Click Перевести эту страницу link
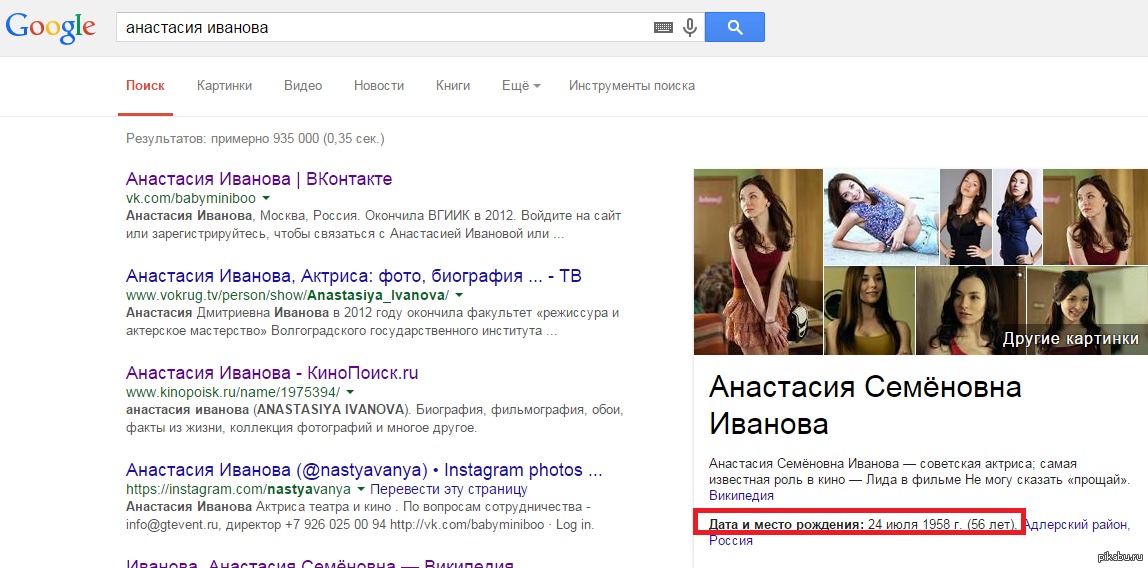Screen dimensions: 1148x568 449,489
